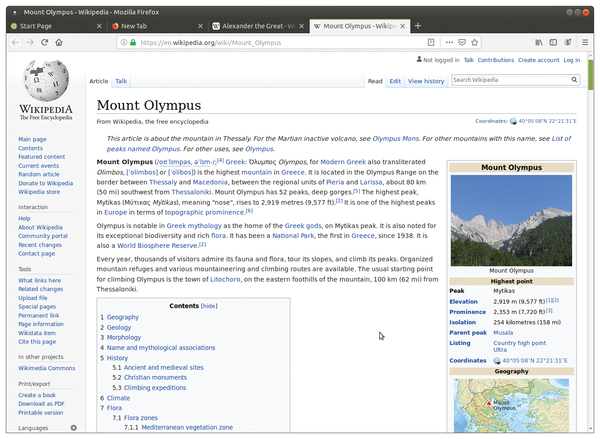Click the green padlock security icon
This screenshot has width=600, height=439.
pyautogui.click(x=133, y=42)
